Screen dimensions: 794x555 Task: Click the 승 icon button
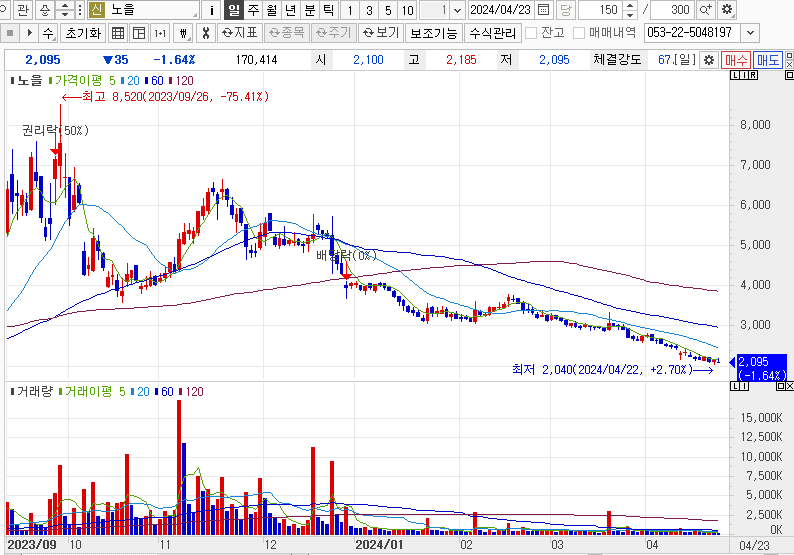(x=45, y=10)
